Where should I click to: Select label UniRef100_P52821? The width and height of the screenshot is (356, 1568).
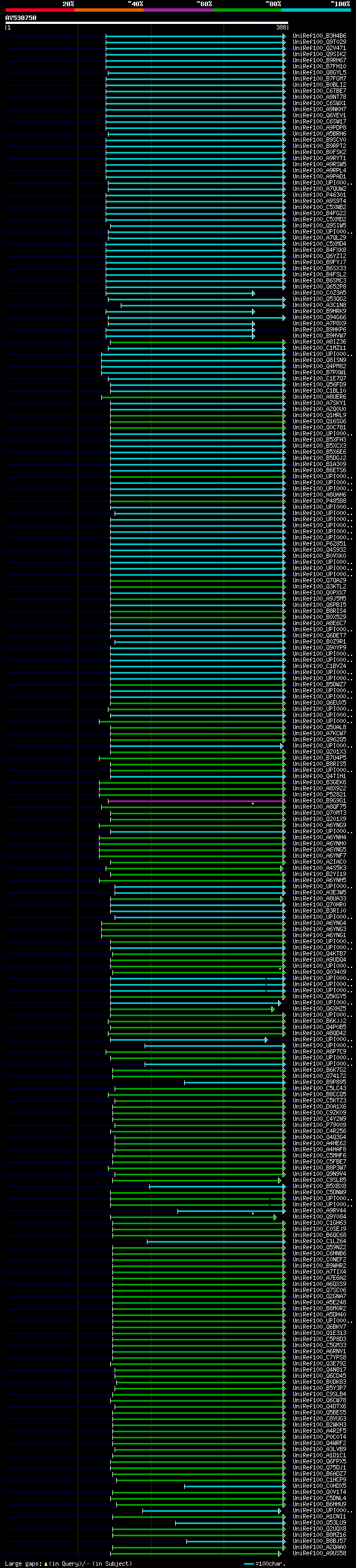pos(319,795)
